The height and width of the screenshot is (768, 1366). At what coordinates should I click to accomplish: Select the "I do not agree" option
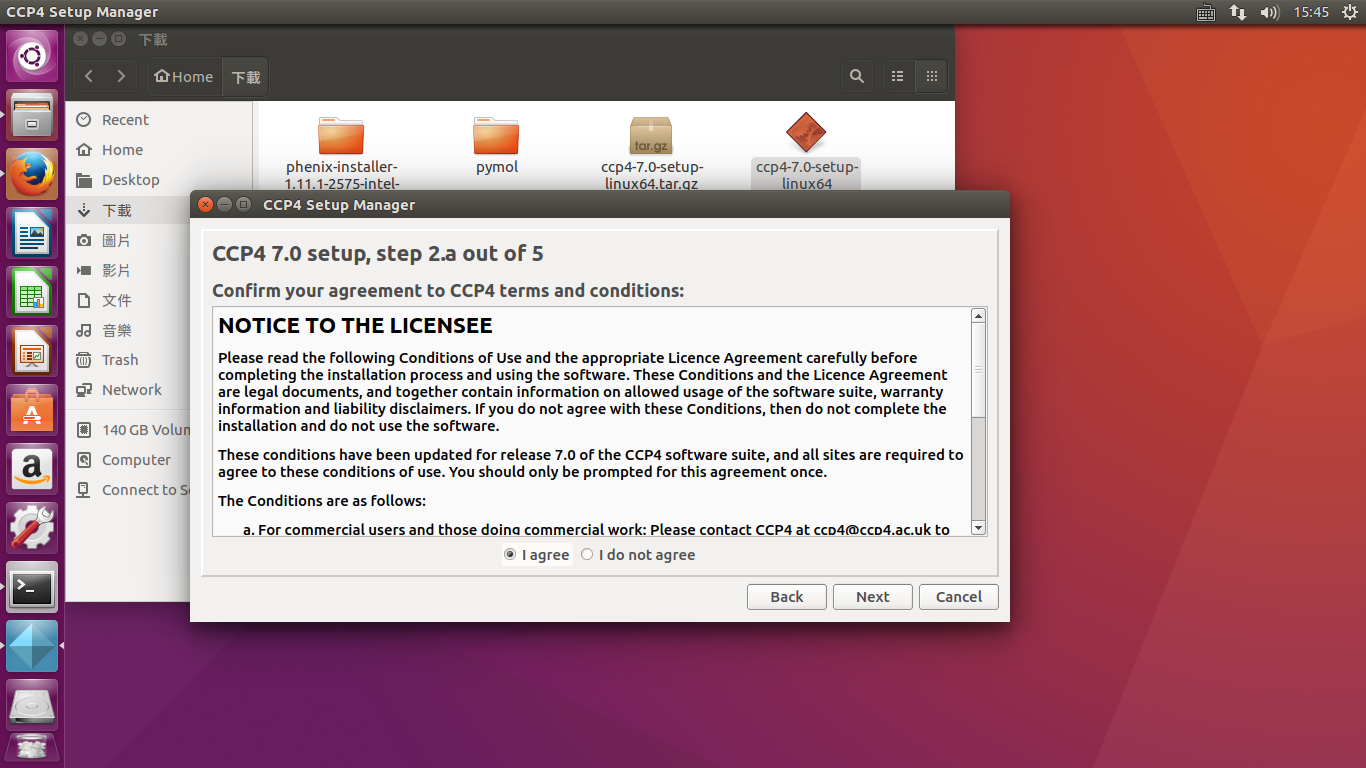(x=587, y=555)
